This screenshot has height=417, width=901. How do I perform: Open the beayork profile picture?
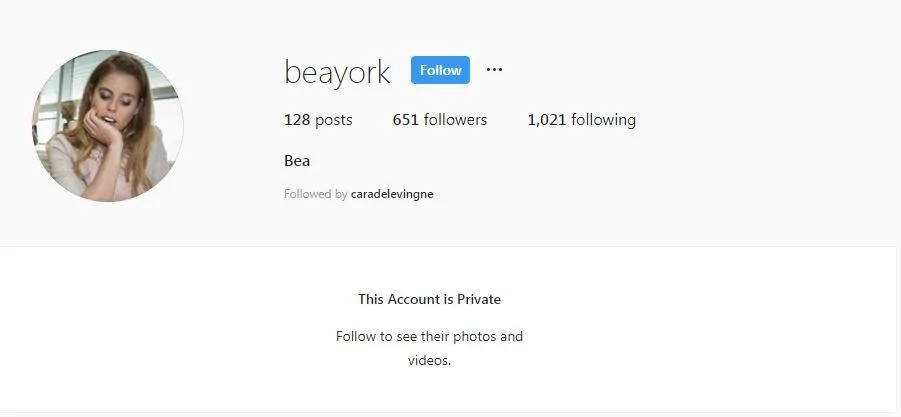(108, 126)
